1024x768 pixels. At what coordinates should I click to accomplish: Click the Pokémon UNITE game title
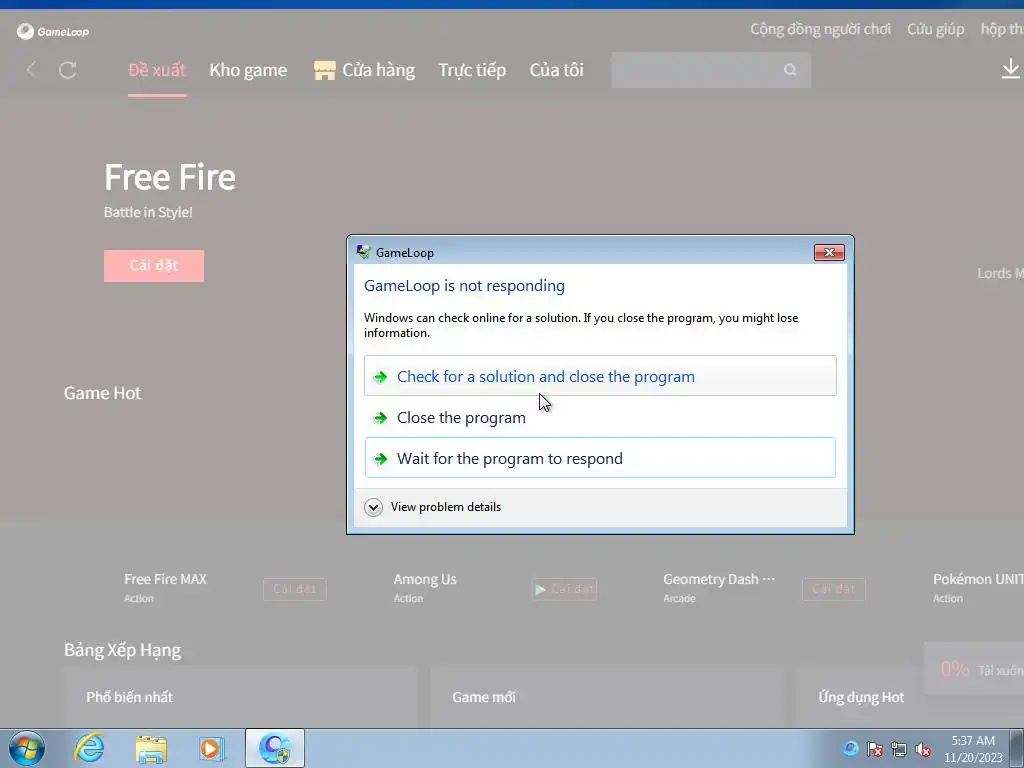(978, 579)
